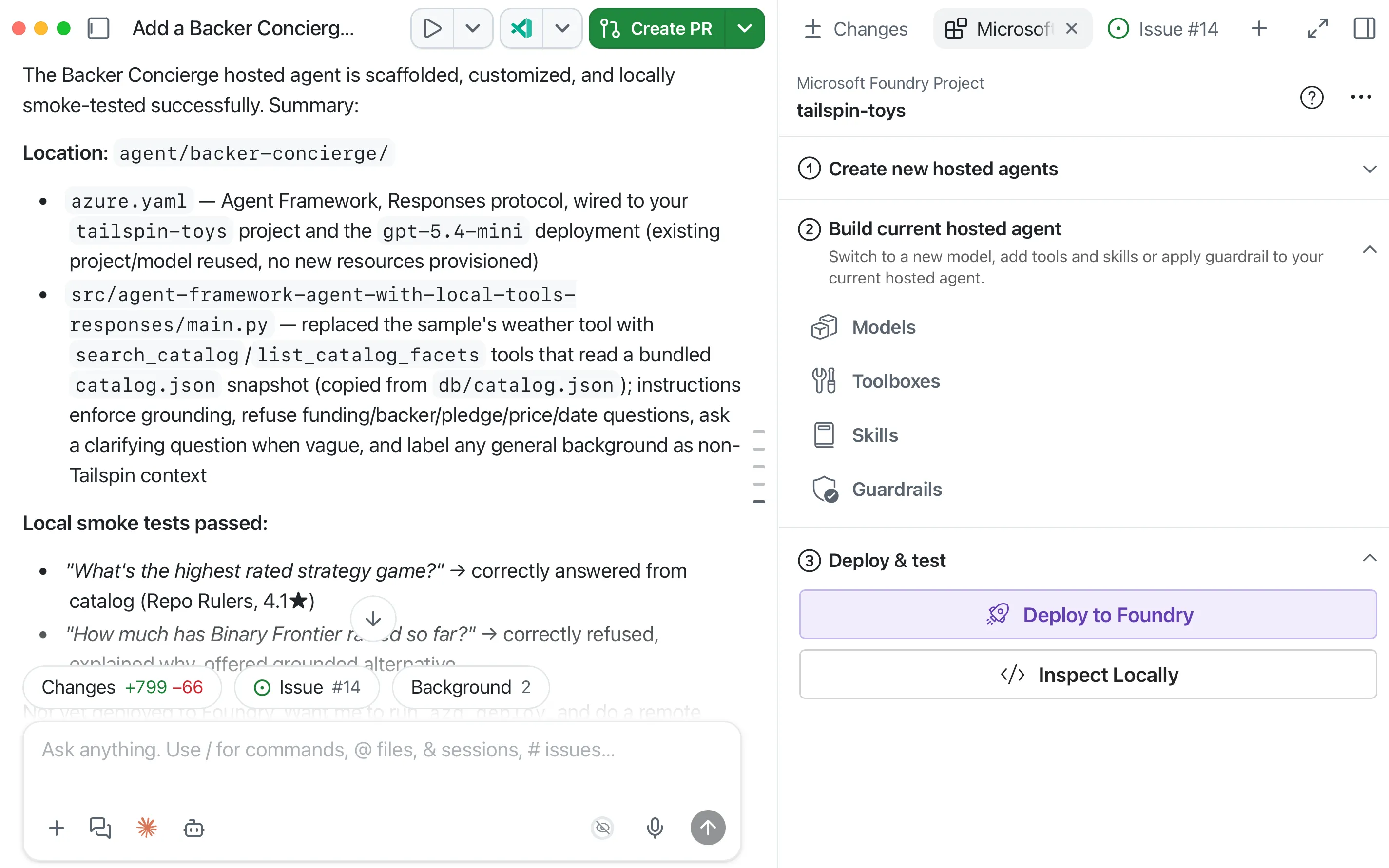Toggle the left sidebar panel icon
This screenshot has height=868, width=1389.
(x=98, y=28)
